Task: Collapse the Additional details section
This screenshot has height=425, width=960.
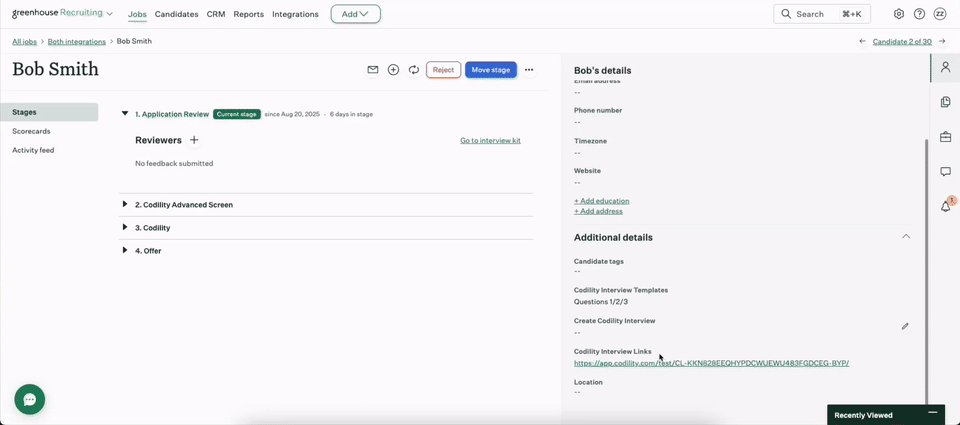Action: (x=906, y=236)
